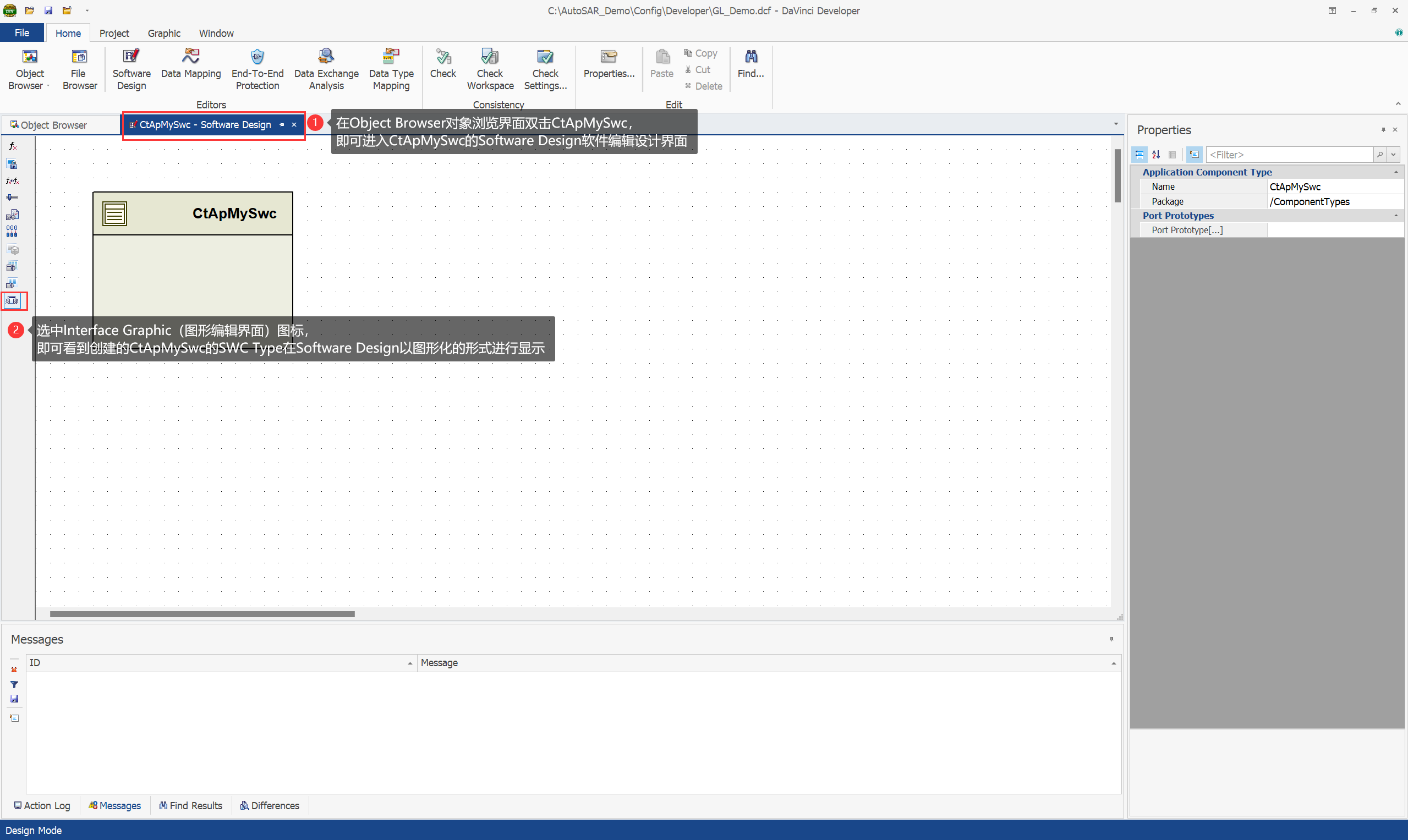Switch to the Graphic ribbon tab
The image size is (1408, 840).
[163, 34]
